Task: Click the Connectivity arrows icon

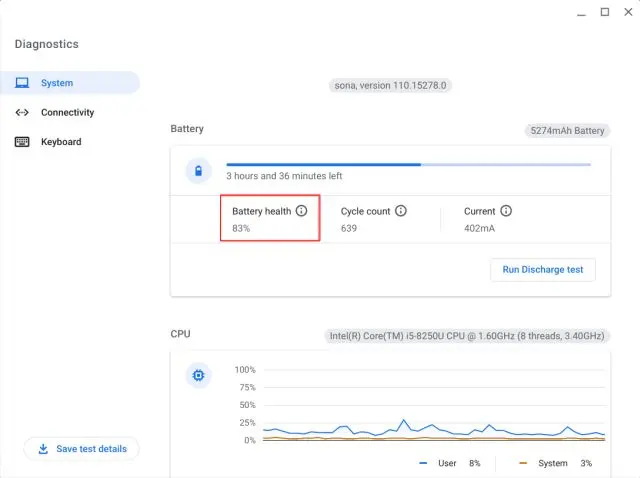Action: tap(22, 112)
